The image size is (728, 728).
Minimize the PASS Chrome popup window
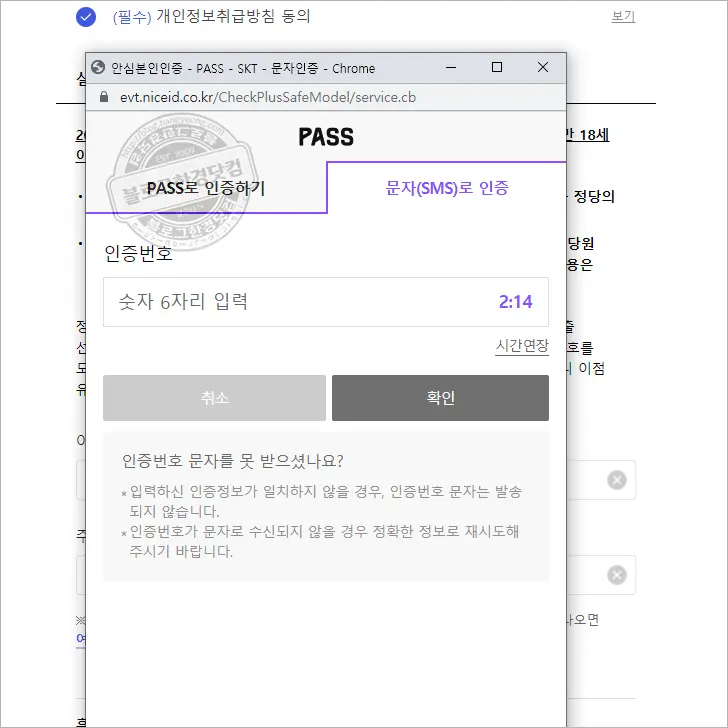[450, 67]
